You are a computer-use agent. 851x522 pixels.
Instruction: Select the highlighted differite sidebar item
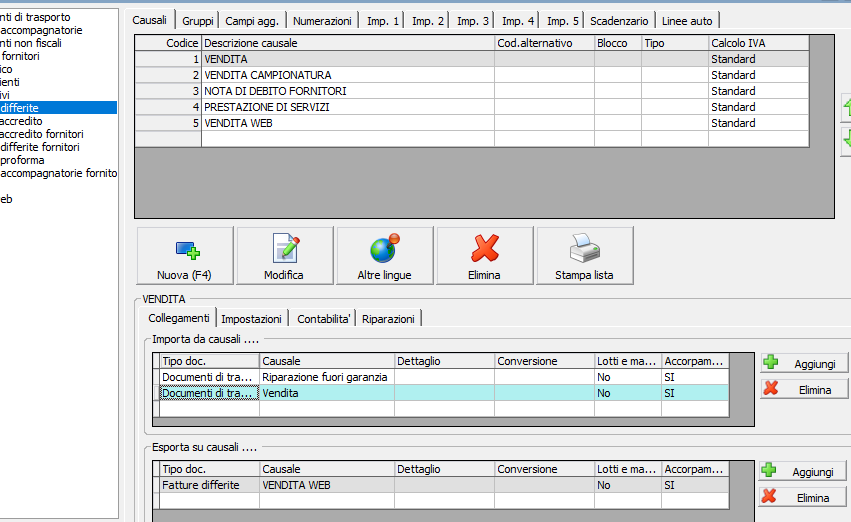click(x=58, y=108)
